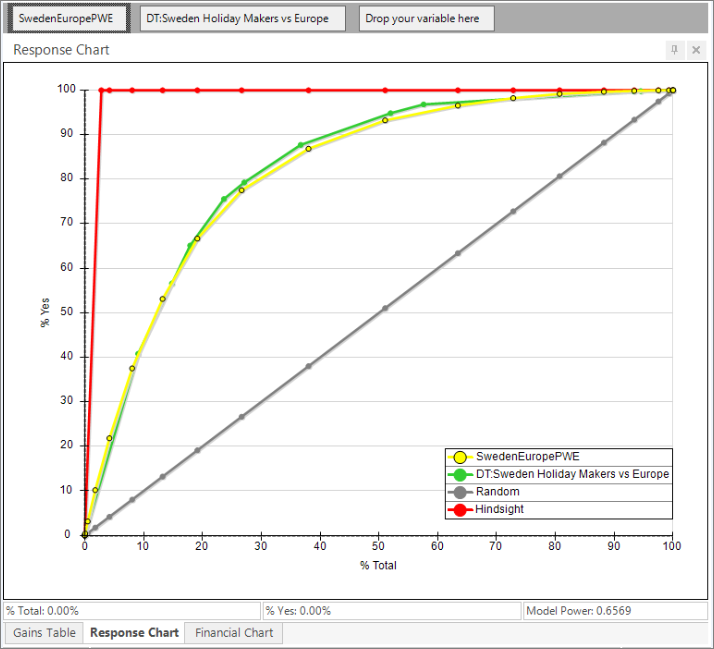Click the Hindsight legend label
This screenshot has height=649, width=714.
500,509
